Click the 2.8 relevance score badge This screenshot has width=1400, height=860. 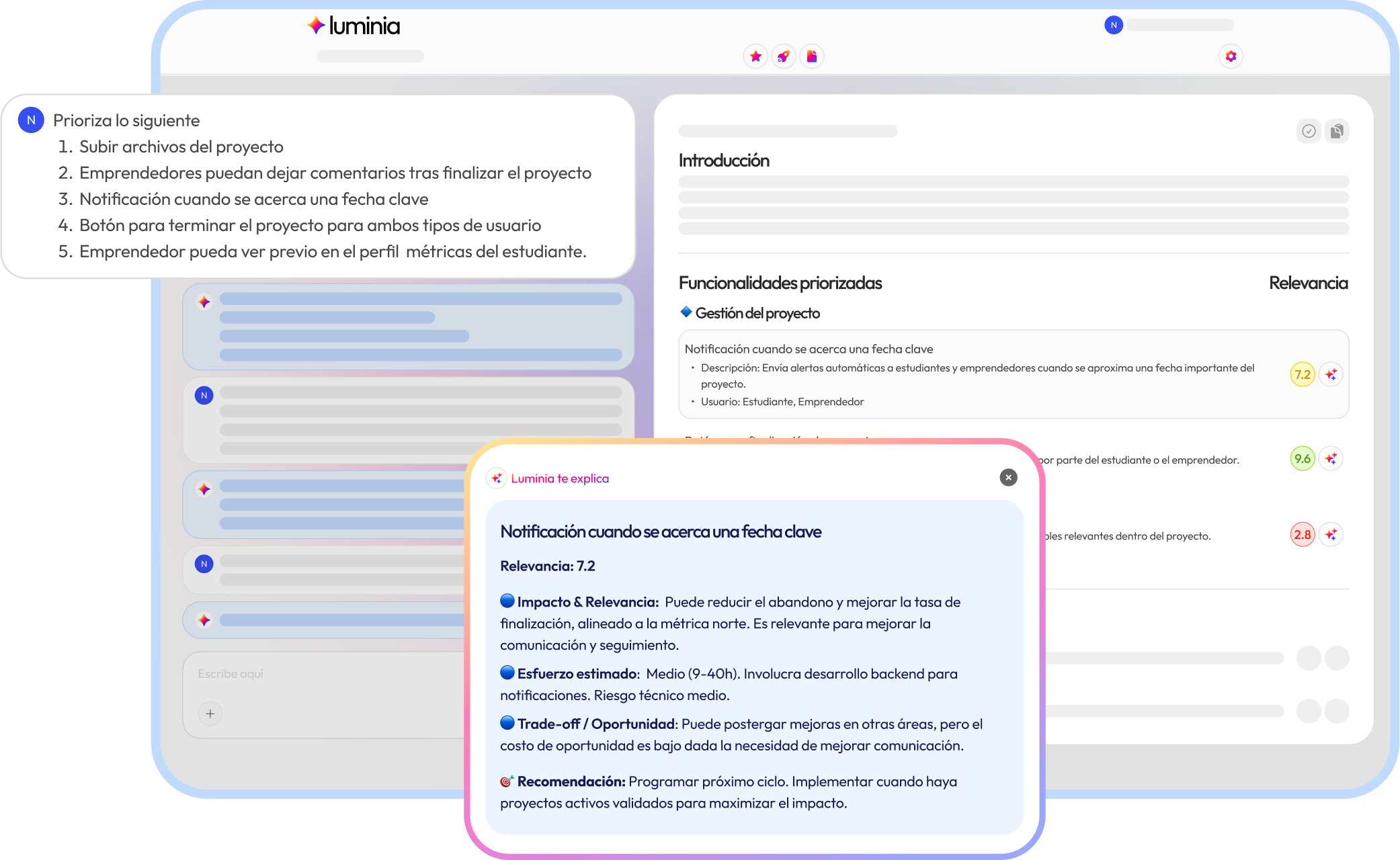[1303, 534]
